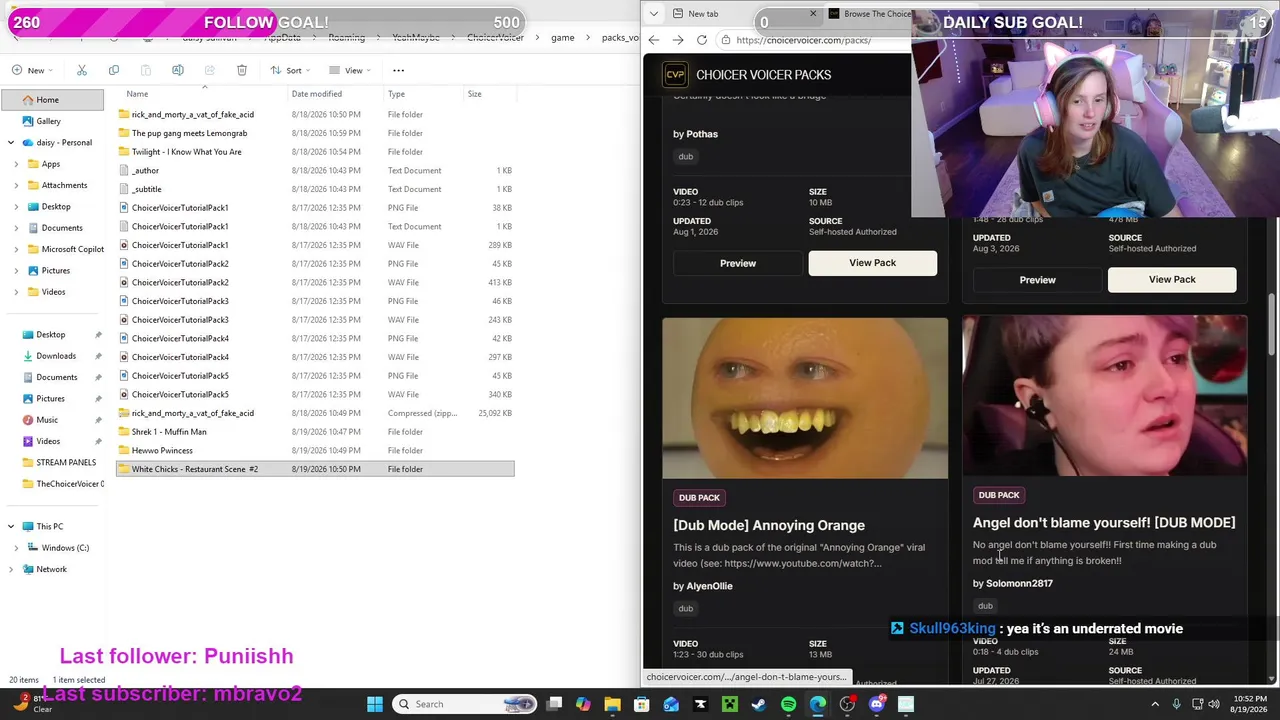Click author link Solomonn2817
This screenshot has width=1280, height=720.
(1019, 583)
